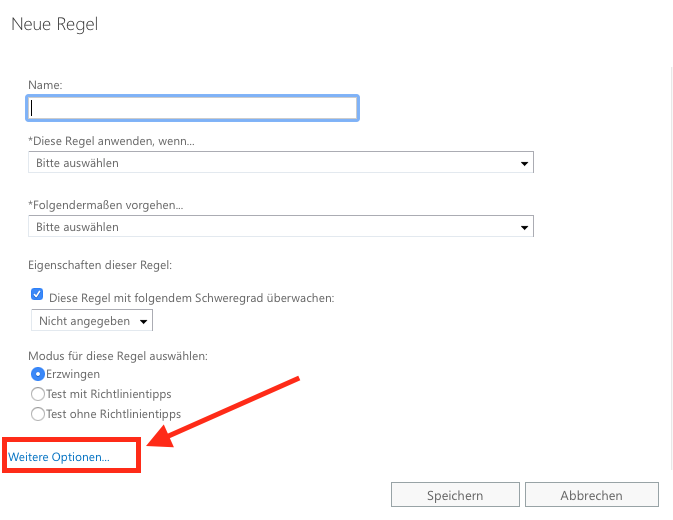673x520 pixels.
Task: Click the 'Diese Regel mit folgendem Schweregrad überwachen' label
Action: click(x=191, y=298)
